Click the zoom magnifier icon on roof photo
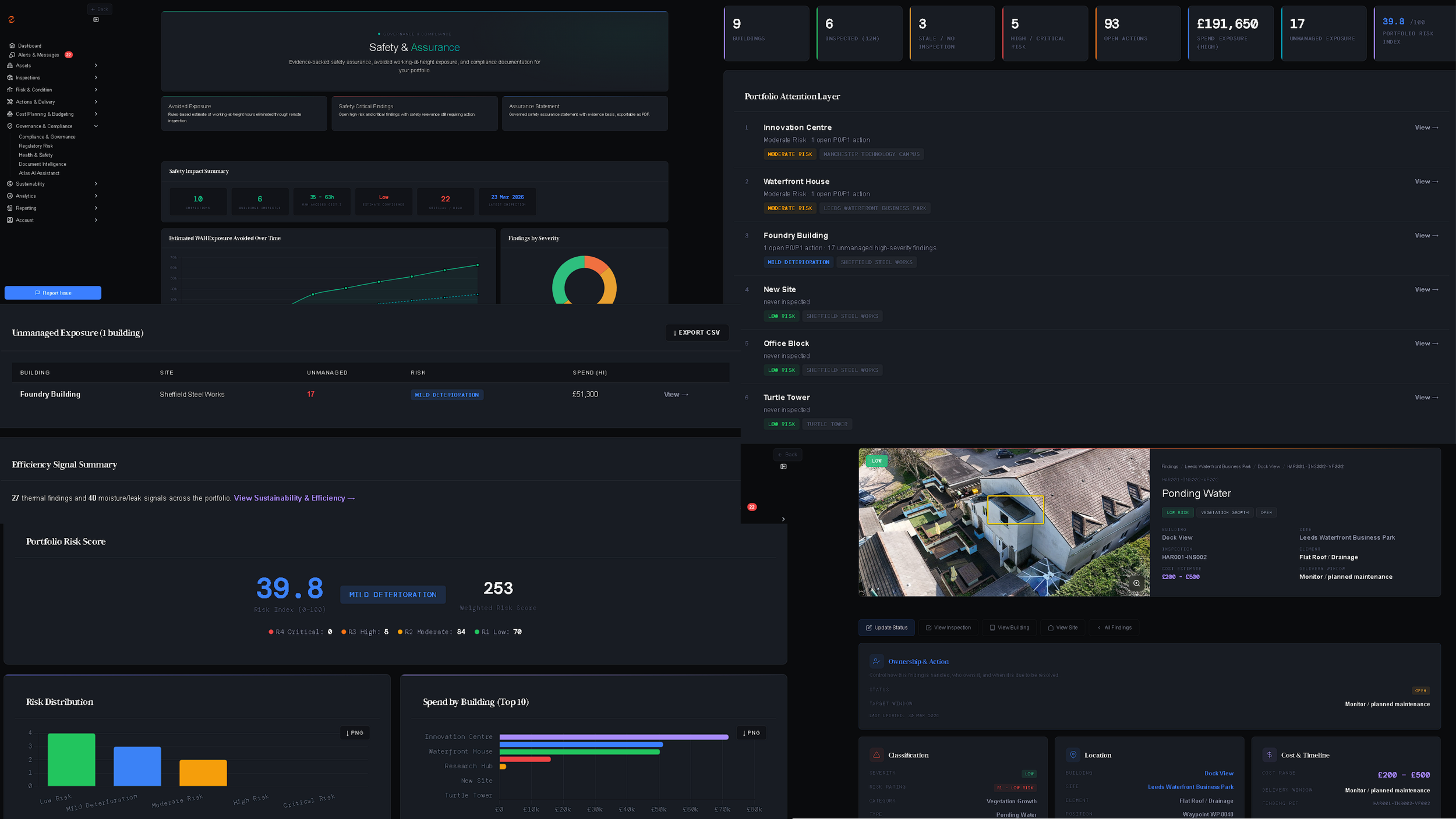1456x819 pixels. (x=1136, y=583)
